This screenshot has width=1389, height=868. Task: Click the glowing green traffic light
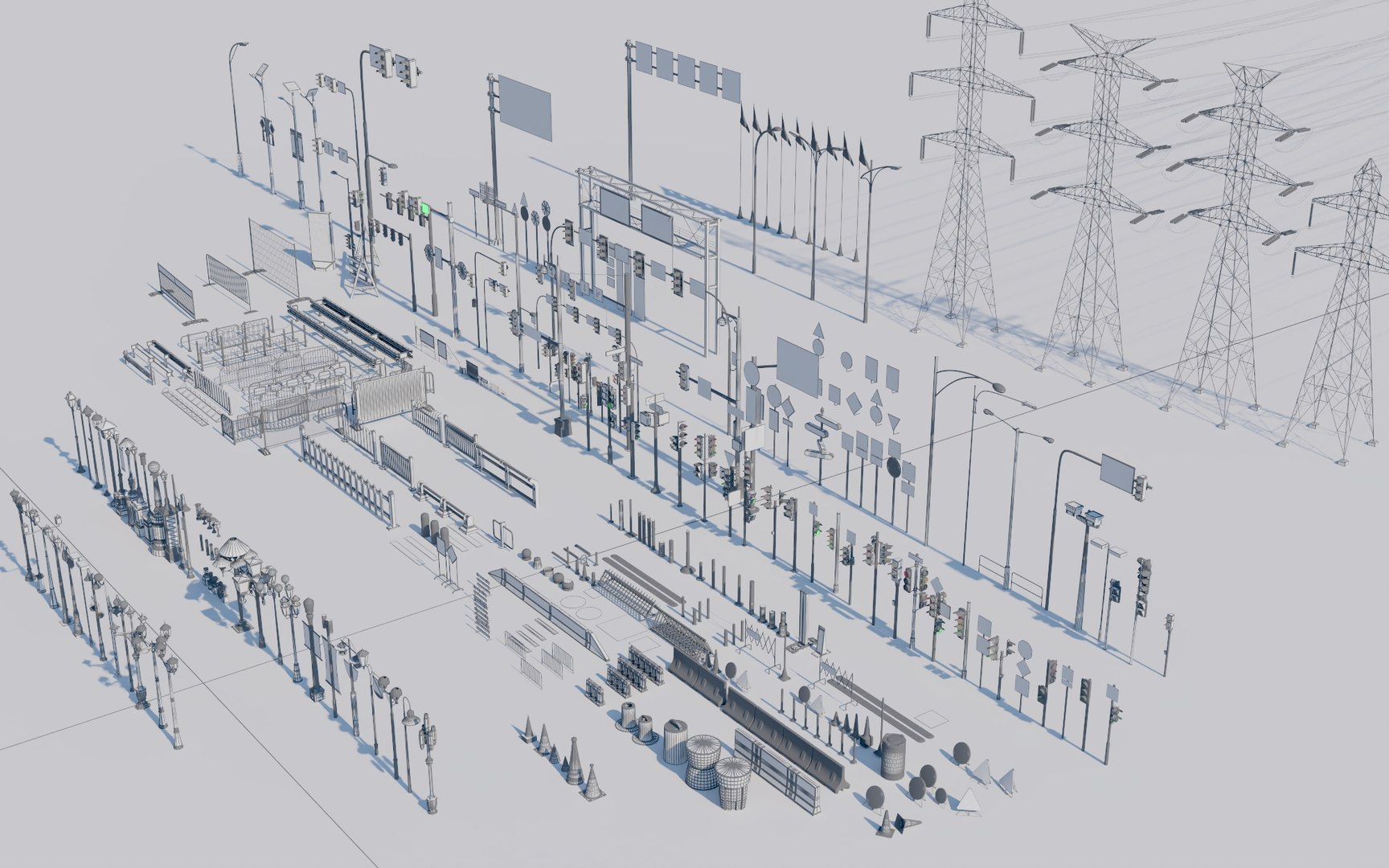pyautogui.click(x=424, y=209)
